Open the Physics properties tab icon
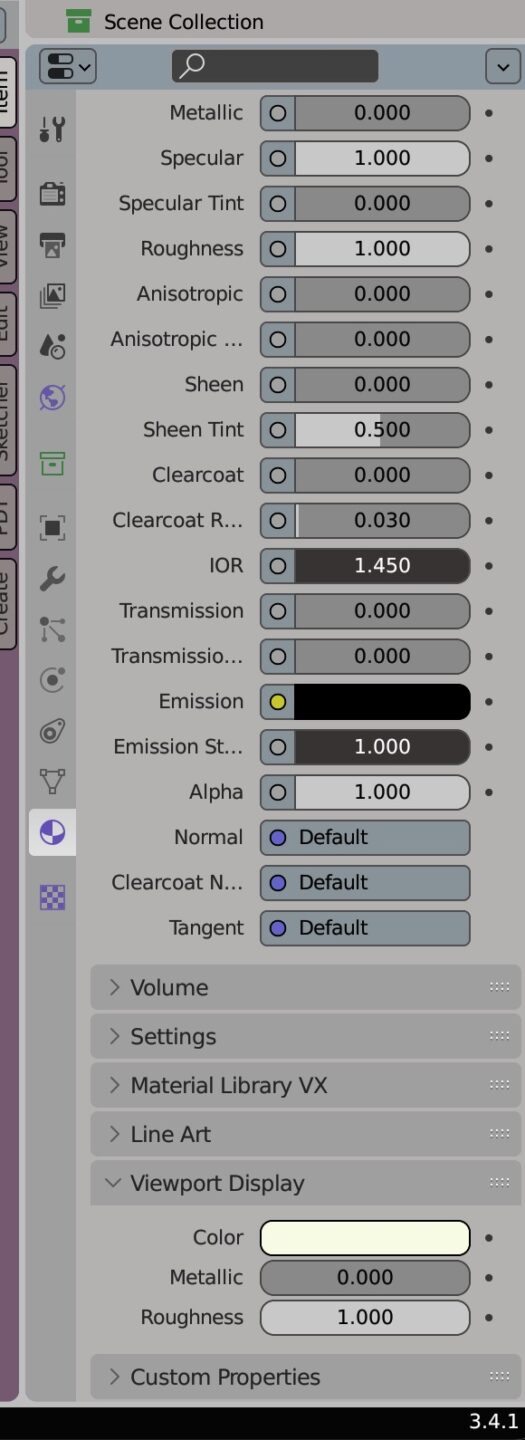 pyautogui.click(x=52, y=680)
